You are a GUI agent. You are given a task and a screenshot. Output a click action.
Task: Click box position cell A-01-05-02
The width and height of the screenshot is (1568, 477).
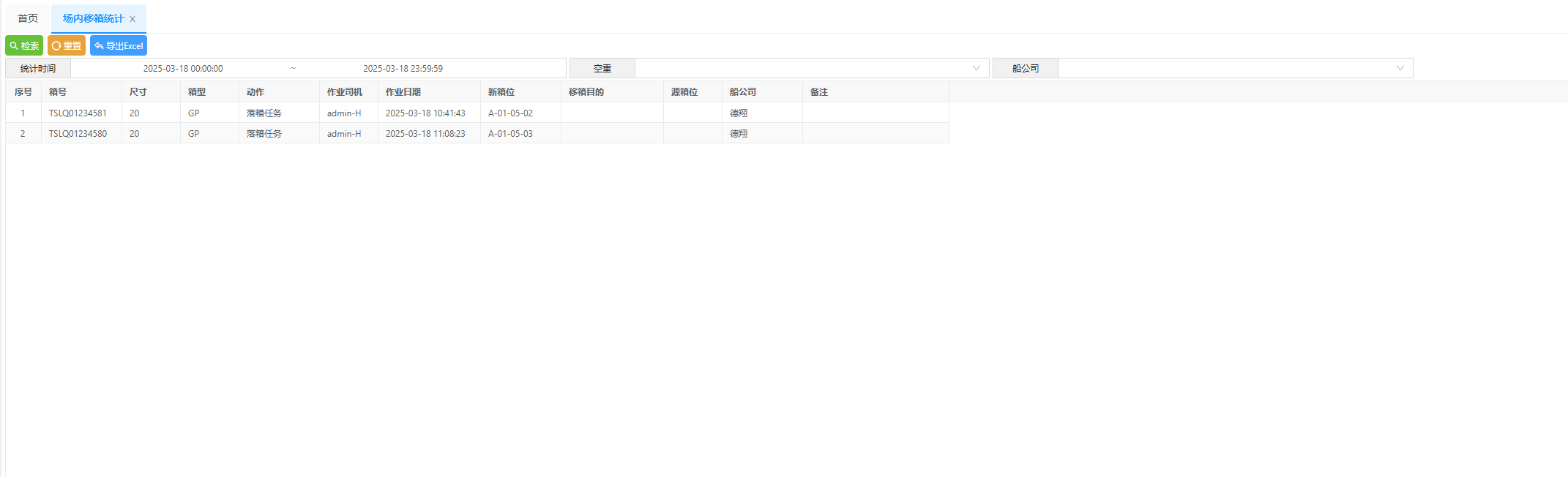click(510, 113)
